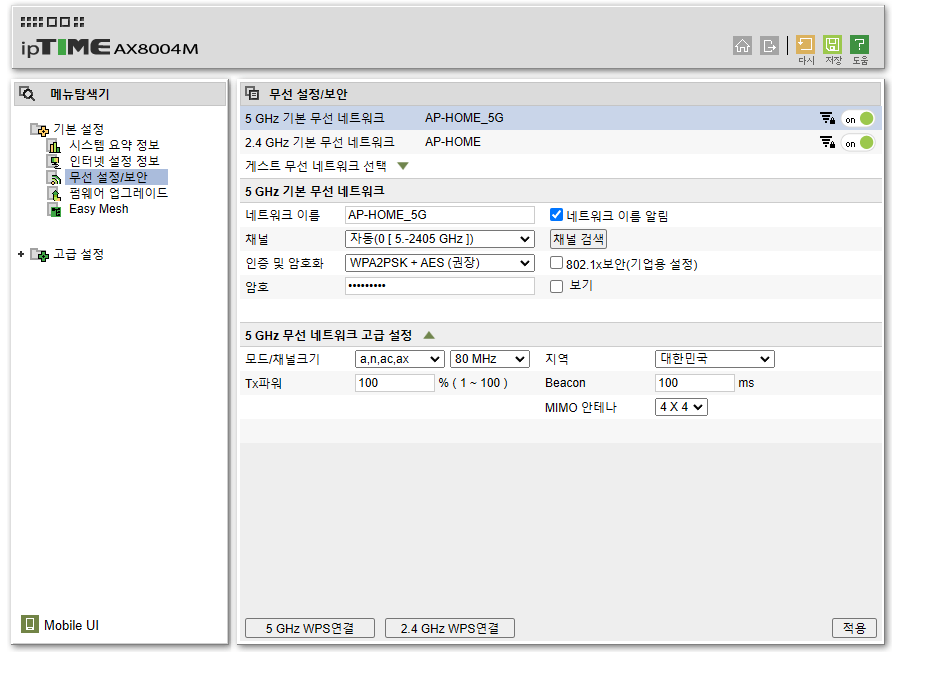Open the 채널 dropdown

439,239
